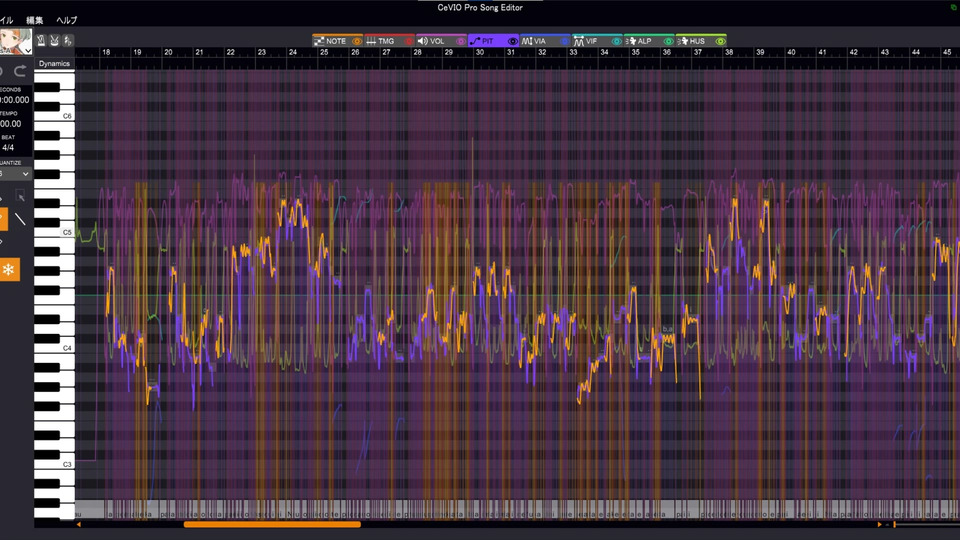This screenshot has height=540, width=960.
Task: Click the first metronome icon in the top toolbar
Action: click(x=42, y=41)
